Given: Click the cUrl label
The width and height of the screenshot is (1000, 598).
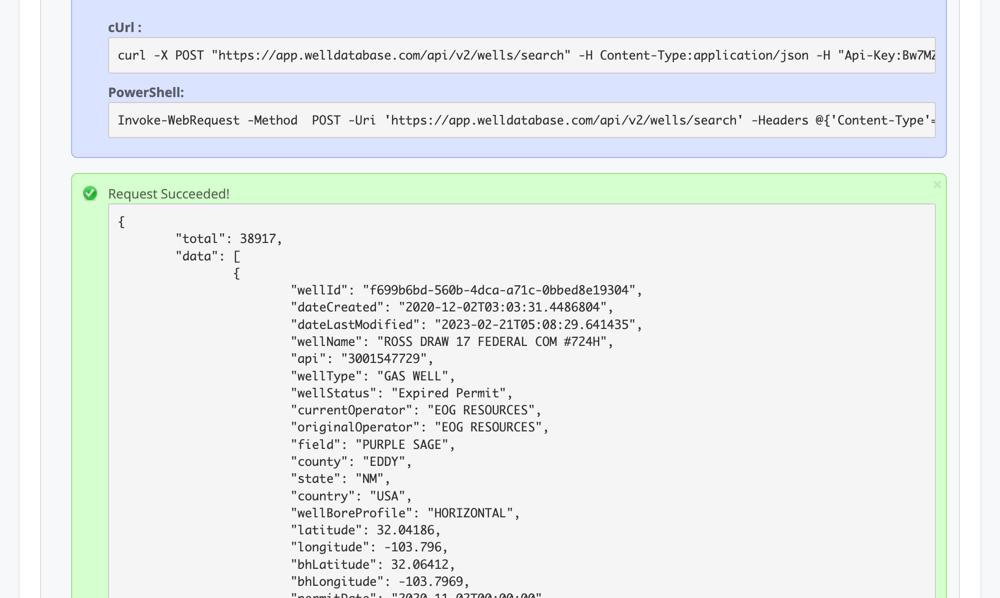Looking at the screenshot, I should pyautogui.click(x=125, y=28).
